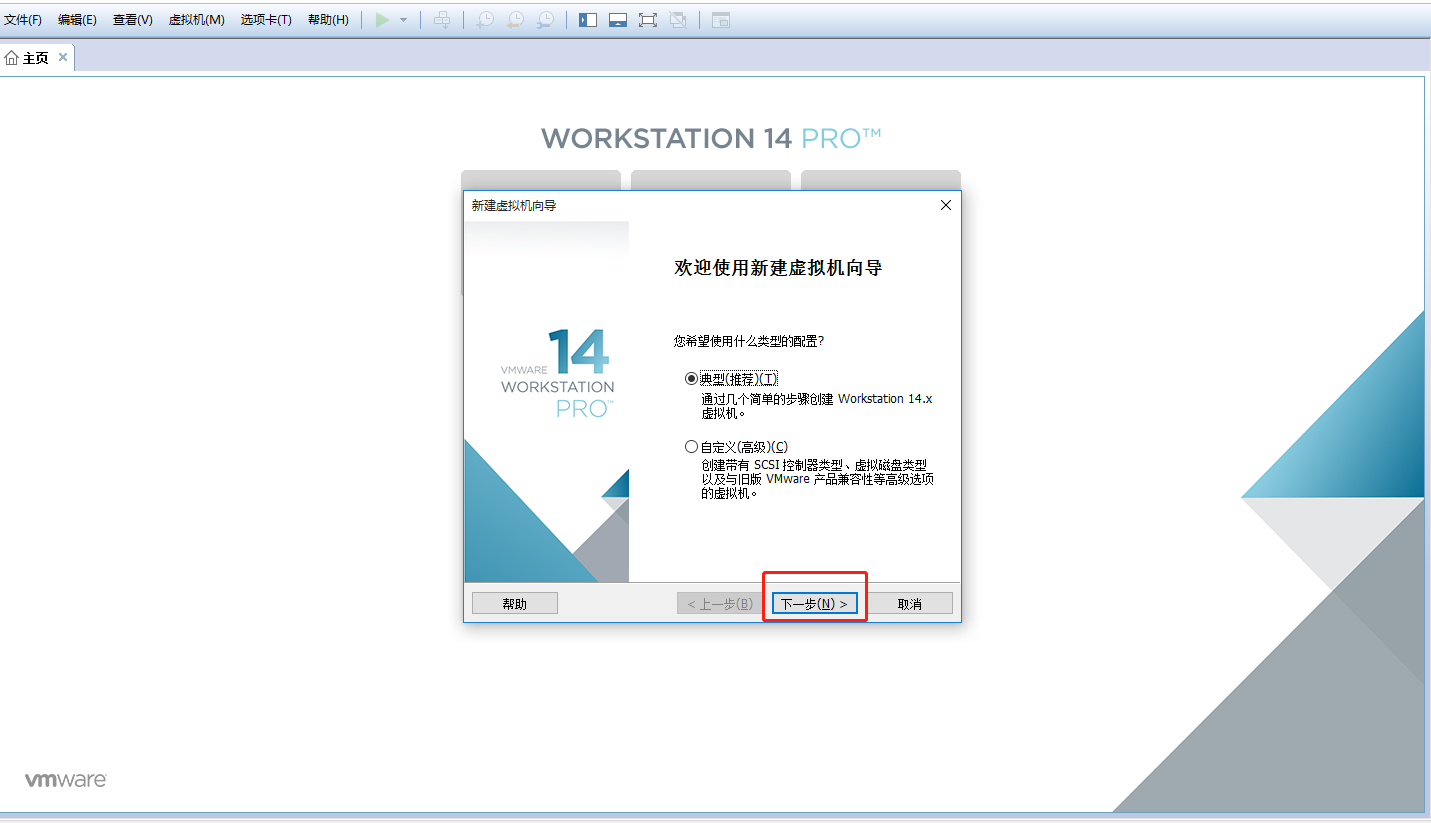
Task: Open the 选项卡(T) menu
Action: tap(266, 20)
